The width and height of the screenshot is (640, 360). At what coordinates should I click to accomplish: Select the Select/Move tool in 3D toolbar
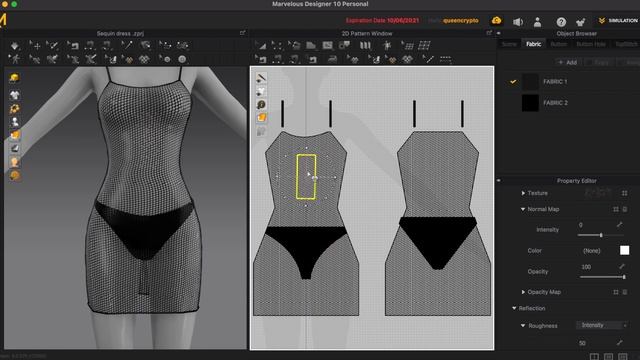coord(35,45)
